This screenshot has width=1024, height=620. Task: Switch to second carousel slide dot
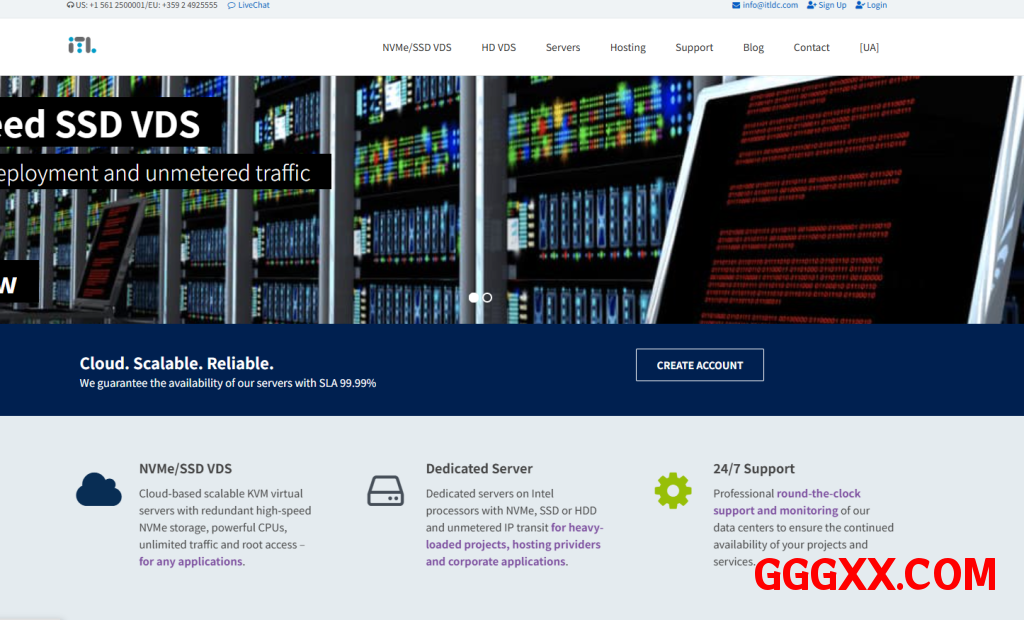[487, 297]
